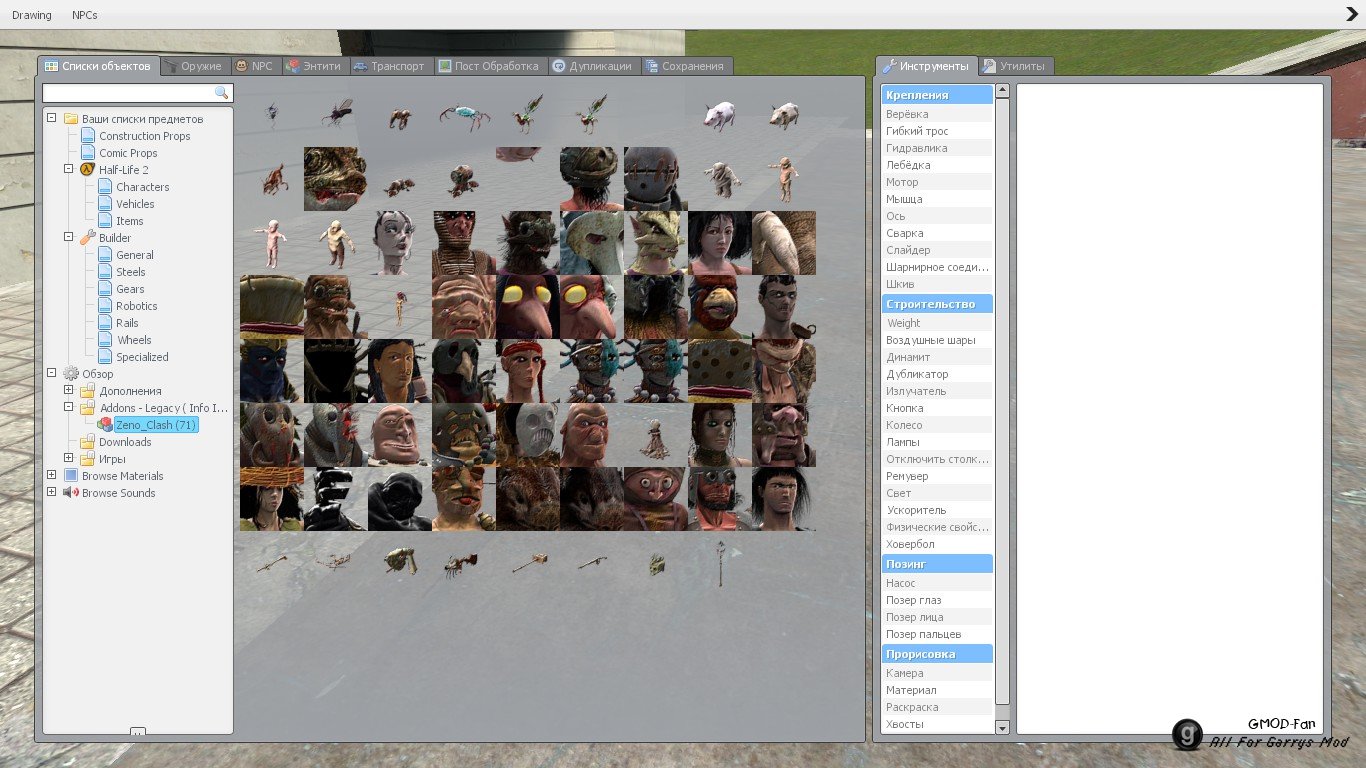1366x768 pixels.
Task: Select the Дубликатор tool
Action: [937, 374]
